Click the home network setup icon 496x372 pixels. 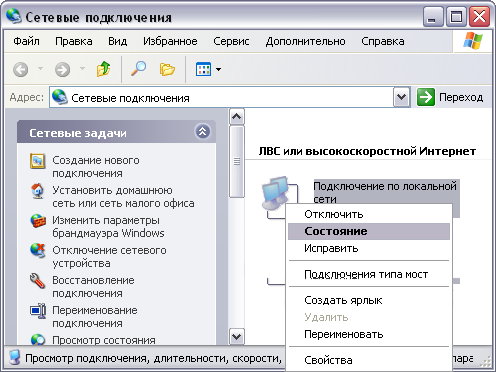37,191
